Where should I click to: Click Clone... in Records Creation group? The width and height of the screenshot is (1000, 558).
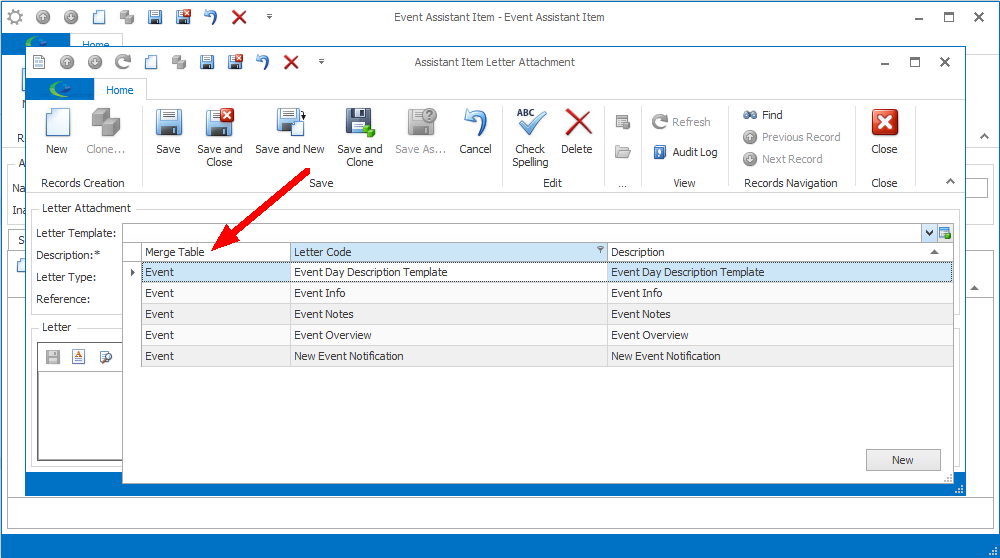pyautogui.click(x=106, y=131)
